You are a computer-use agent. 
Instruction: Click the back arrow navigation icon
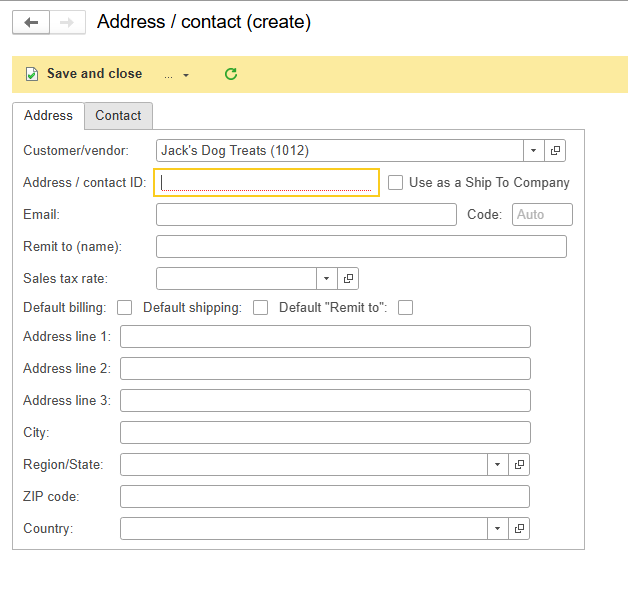point(31,22)
